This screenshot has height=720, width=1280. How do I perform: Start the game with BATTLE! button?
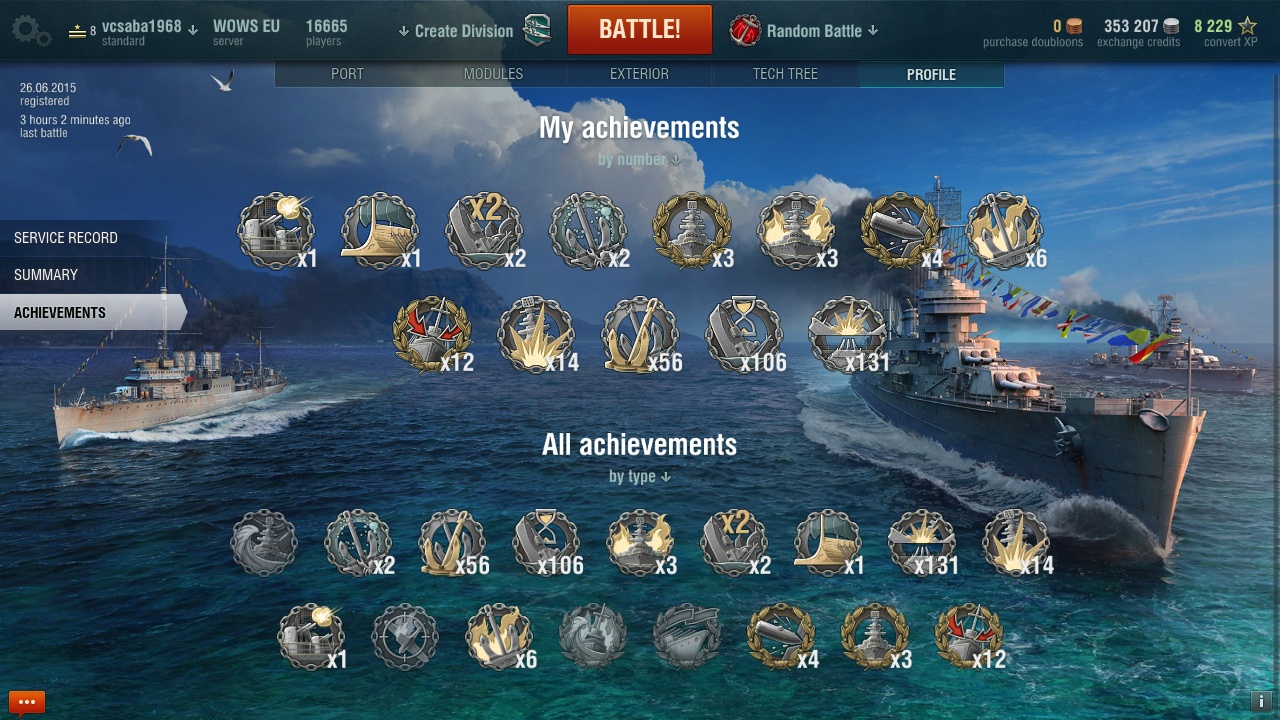click(x=640, y=29)
